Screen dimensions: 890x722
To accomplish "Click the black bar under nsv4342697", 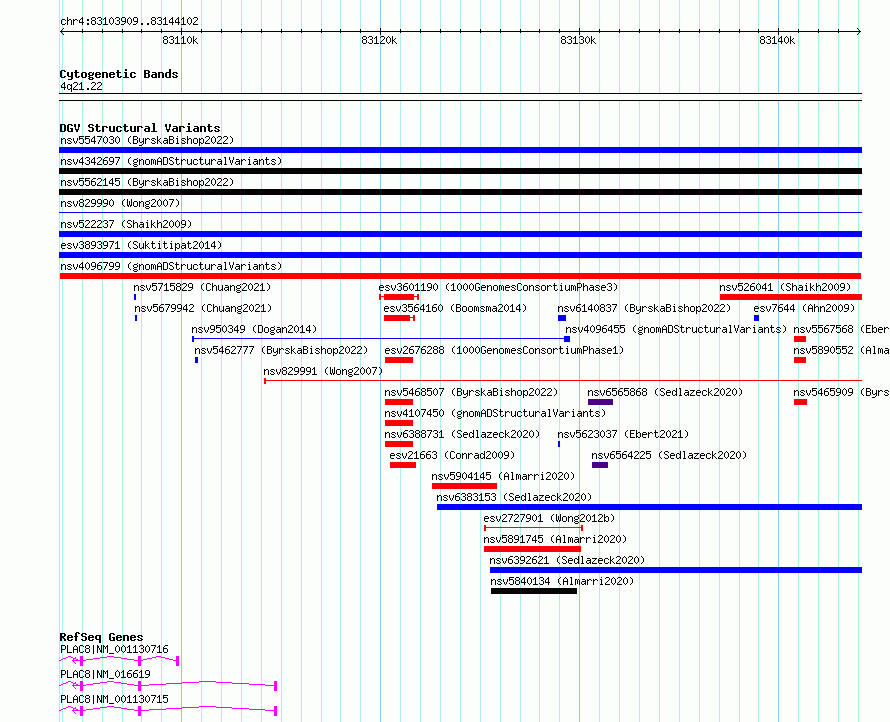I will tap(460, 171).
